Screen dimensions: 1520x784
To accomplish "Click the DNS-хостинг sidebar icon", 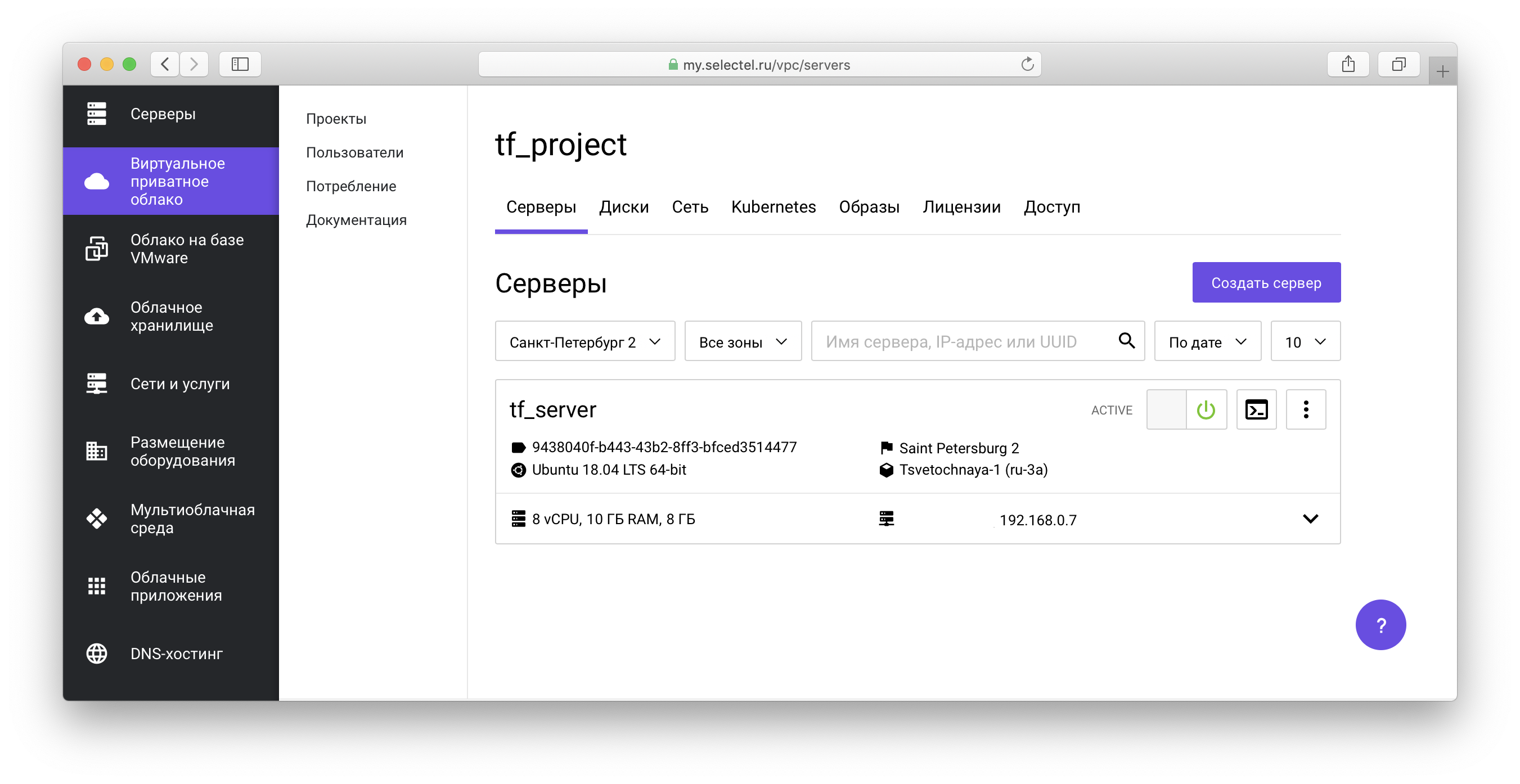I will (x=96, y=654).
